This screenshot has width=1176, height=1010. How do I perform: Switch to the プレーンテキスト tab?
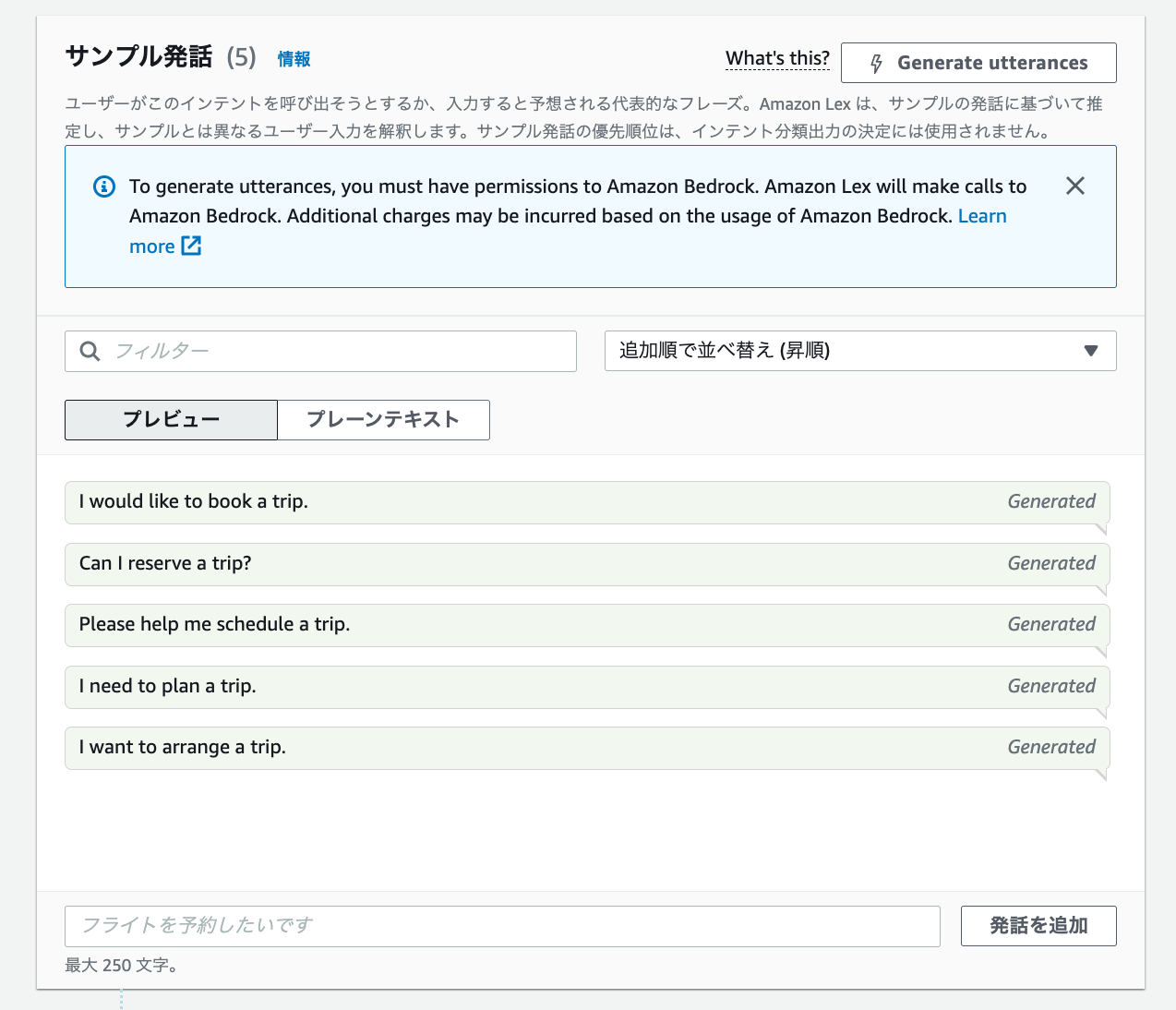(382, 420)
